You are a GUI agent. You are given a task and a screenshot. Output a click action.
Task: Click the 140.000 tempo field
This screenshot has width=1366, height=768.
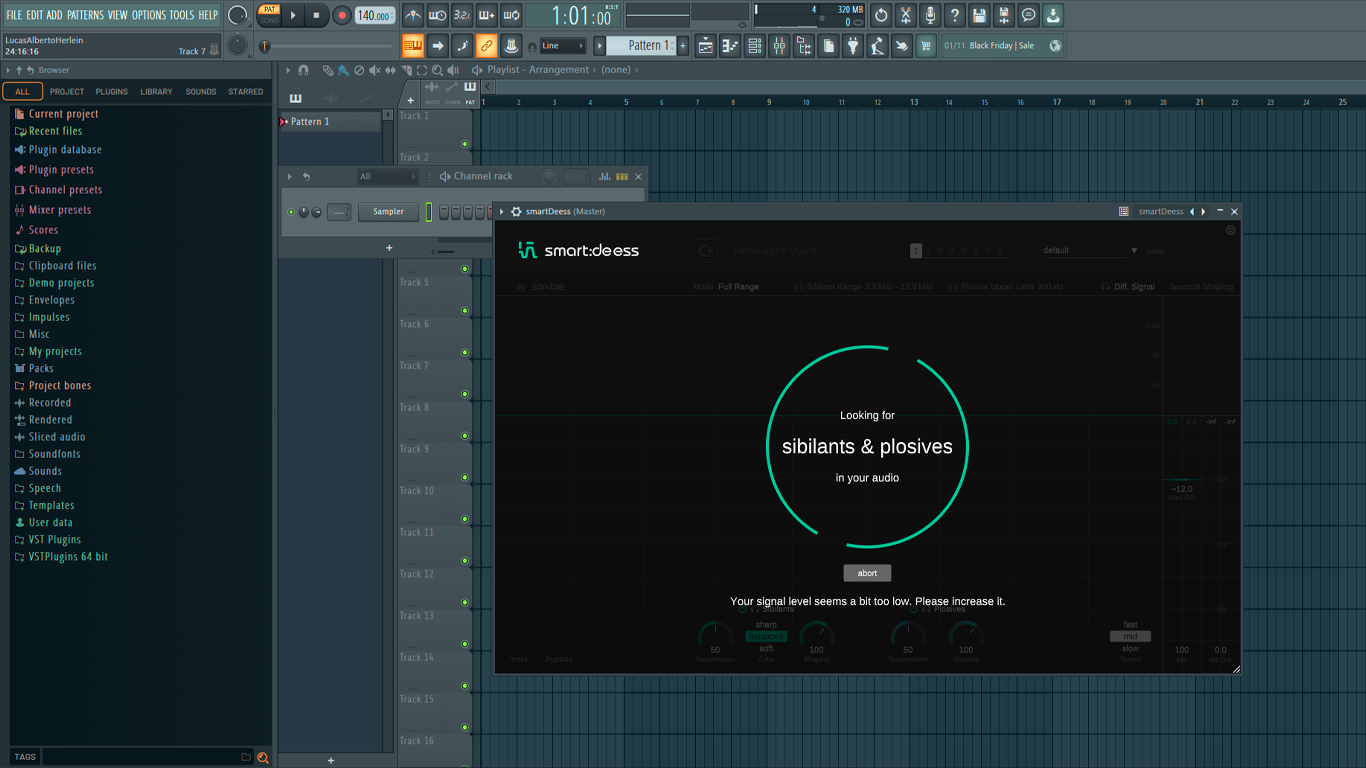coord(374,15)
